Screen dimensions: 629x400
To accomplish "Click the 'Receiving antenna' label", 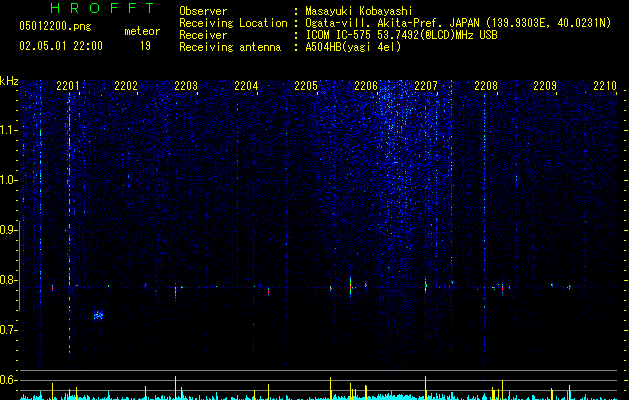I will coord(230,47).
